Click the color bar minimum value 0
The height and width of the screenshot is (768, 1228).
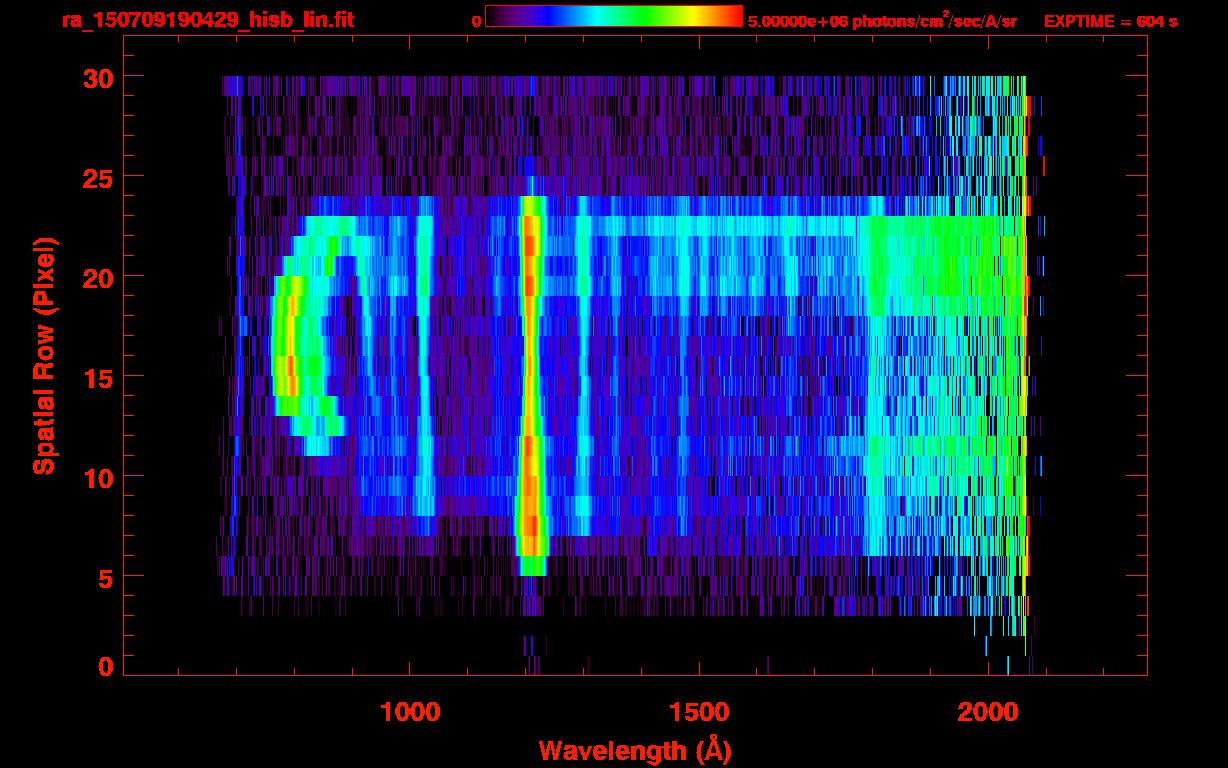[x=476, y=21]
